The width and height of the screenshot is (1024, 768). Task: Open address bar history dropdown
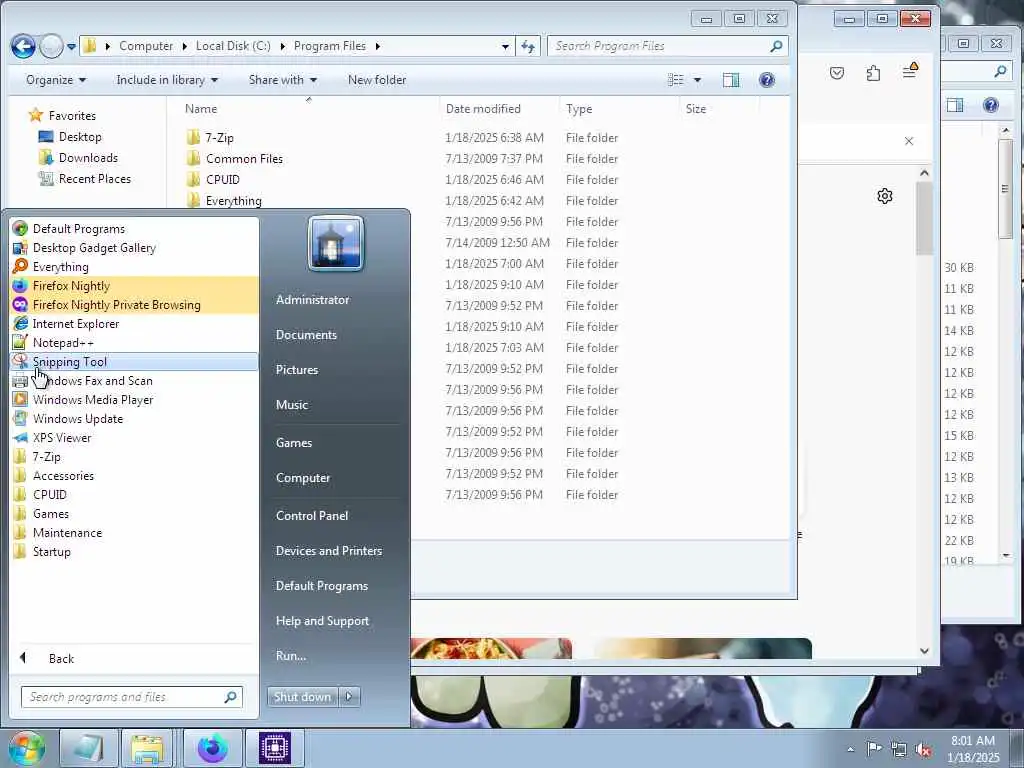pyautogui.click(x=505, y=46)
